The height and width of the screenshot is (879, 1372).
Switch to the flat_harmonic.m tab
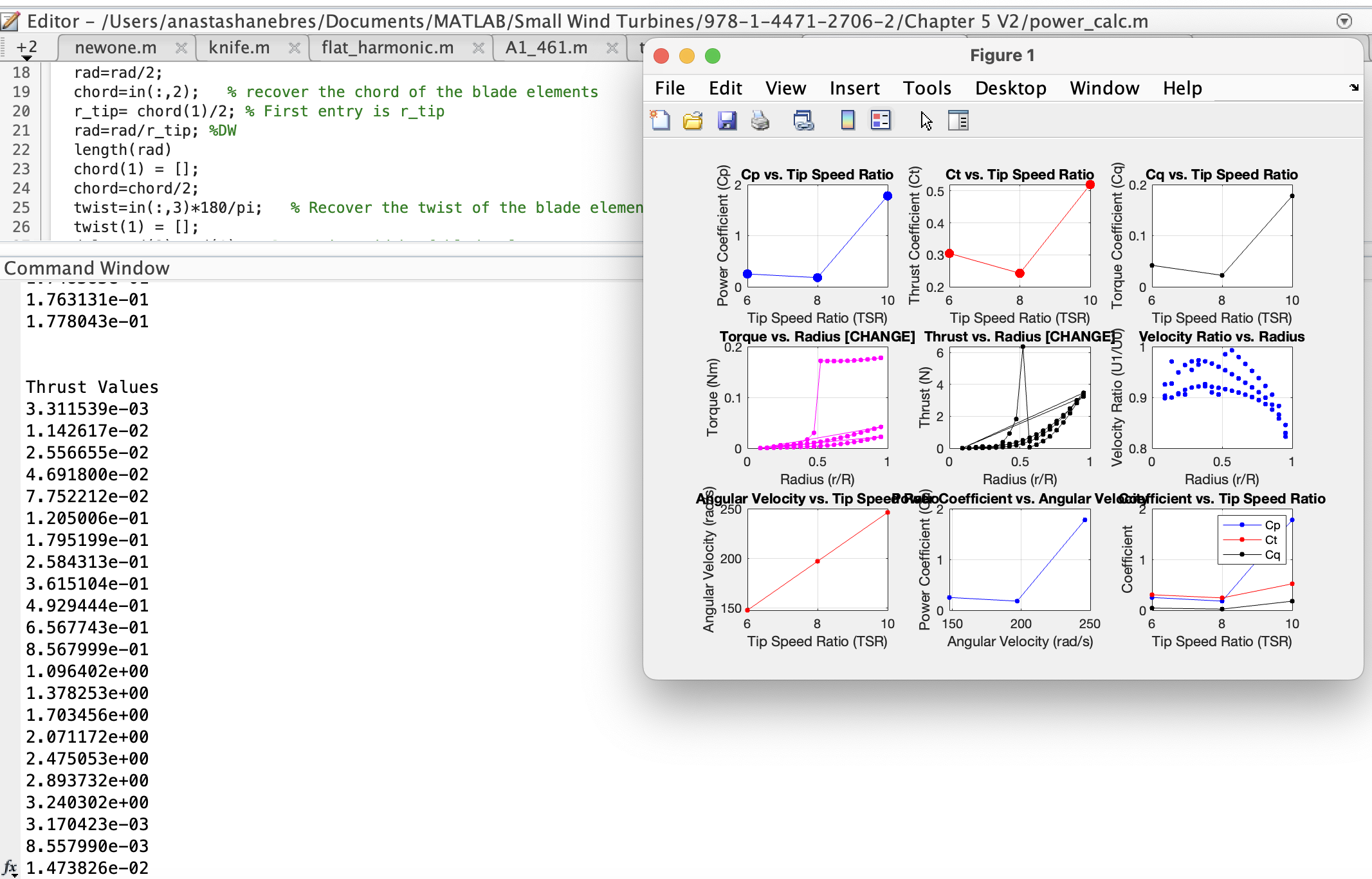[387, 48]
